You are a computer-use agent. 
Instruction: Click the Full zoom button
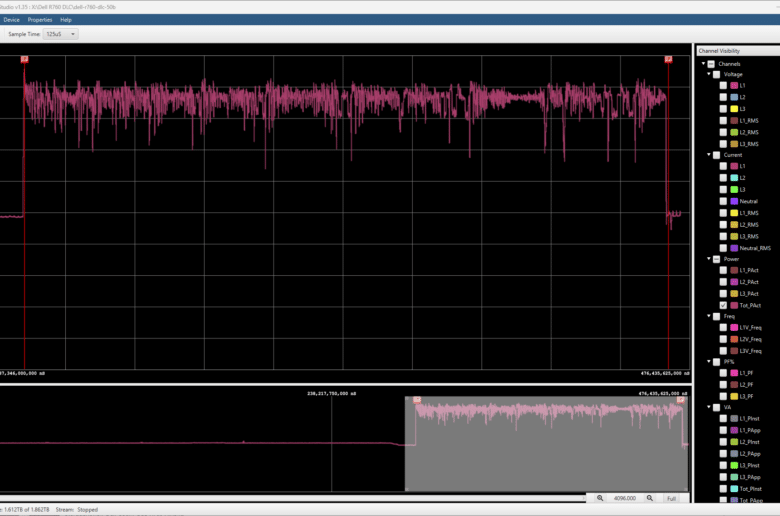[x=671, y=498]
